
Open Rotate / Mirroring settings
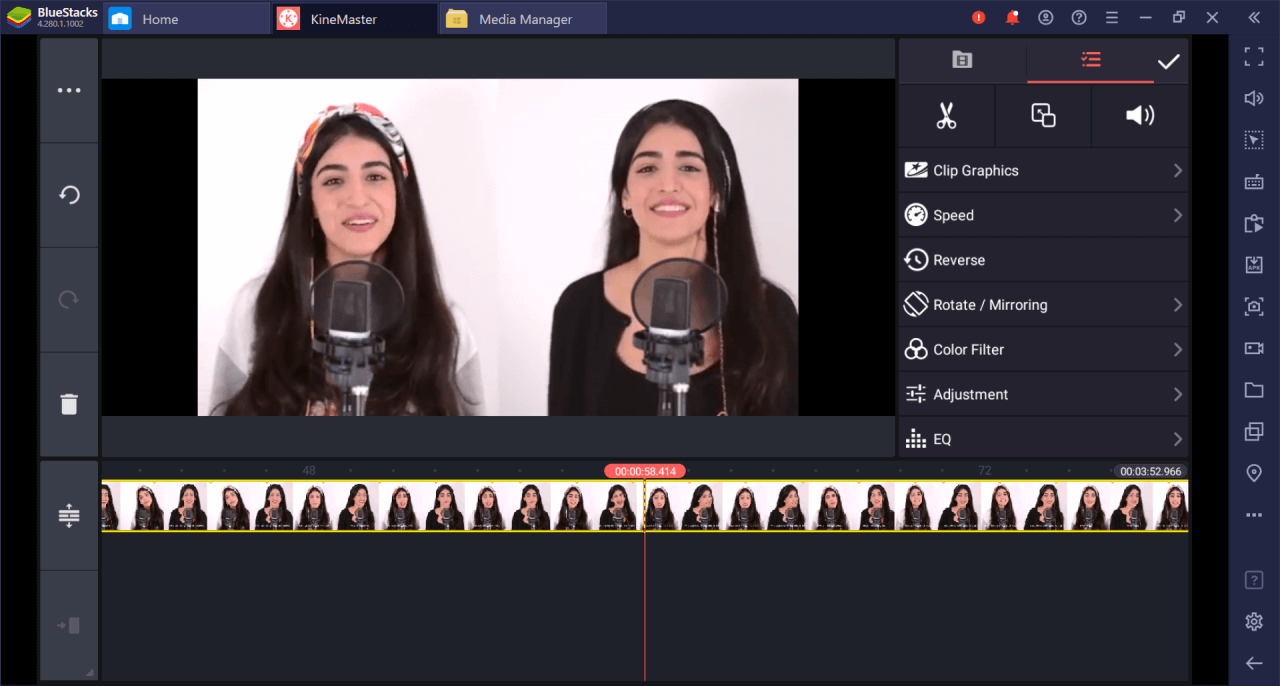(x=1044, y=305)
